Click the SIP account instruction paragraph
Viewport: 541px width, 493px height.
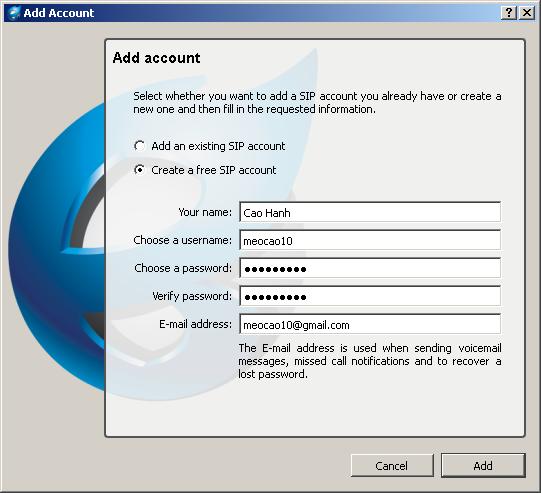[x=317, y=102]
